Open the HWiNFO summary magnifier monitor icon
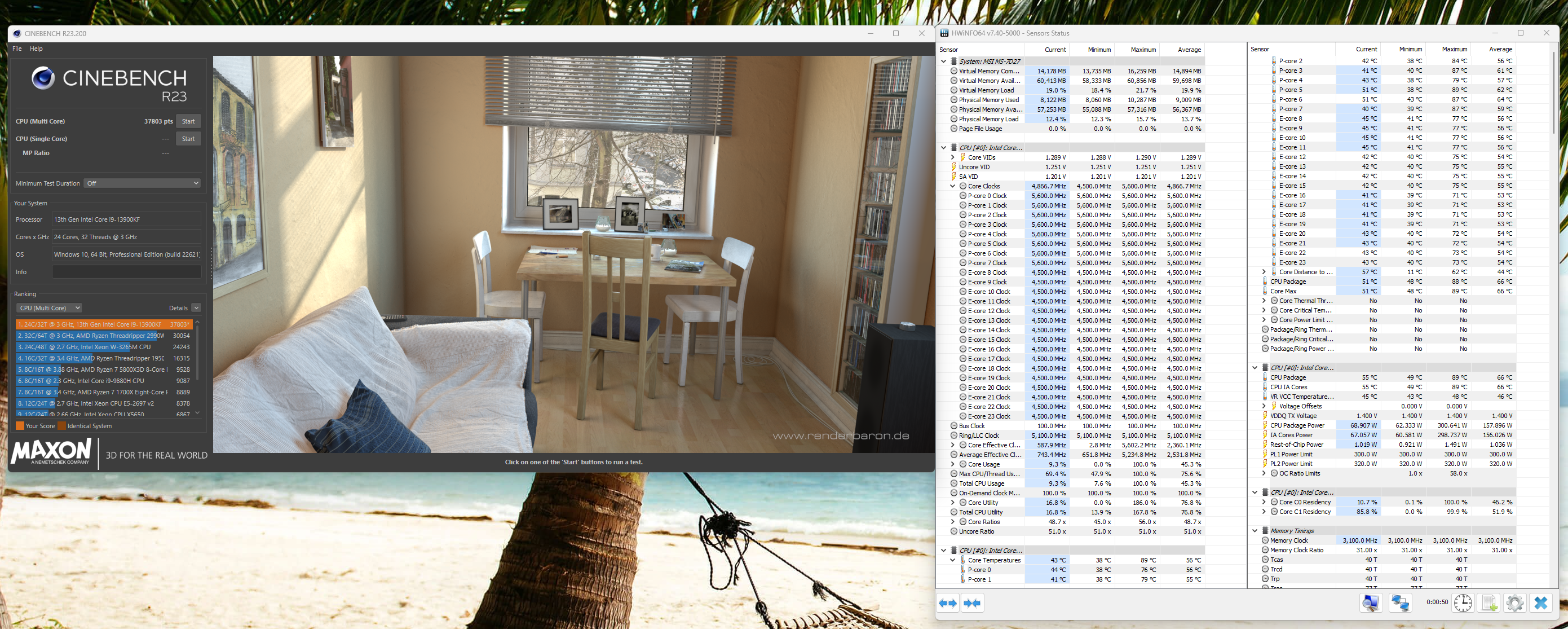The image size is (1568, 629). [1371, 603]
